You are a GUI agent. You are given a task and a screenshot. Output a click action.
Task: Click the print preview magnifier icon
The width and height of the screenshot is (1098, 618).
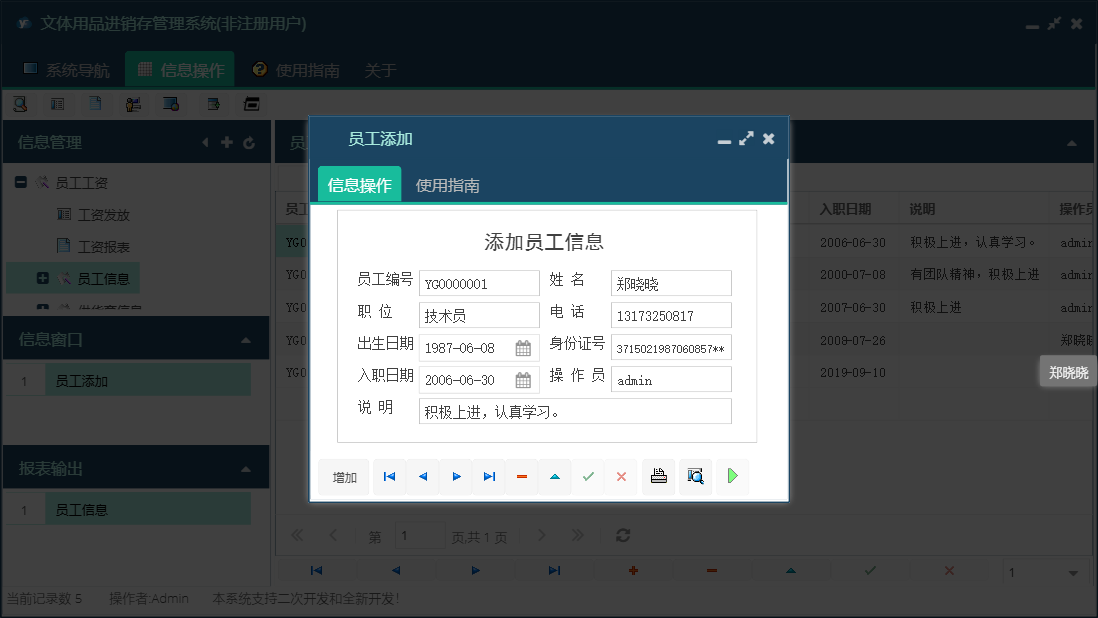[x=695, y=477]
